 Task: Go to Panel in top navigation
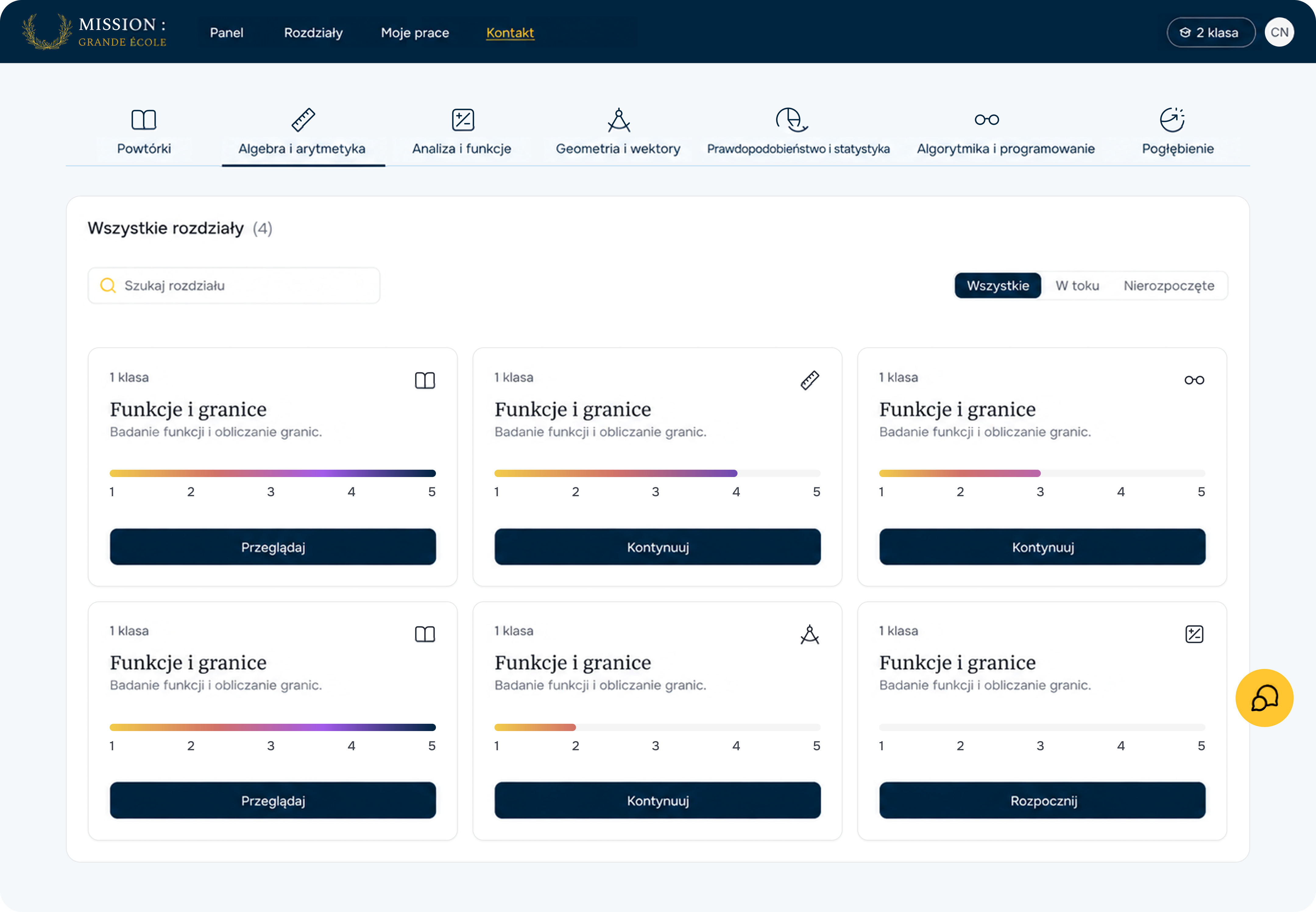[226, 33]
